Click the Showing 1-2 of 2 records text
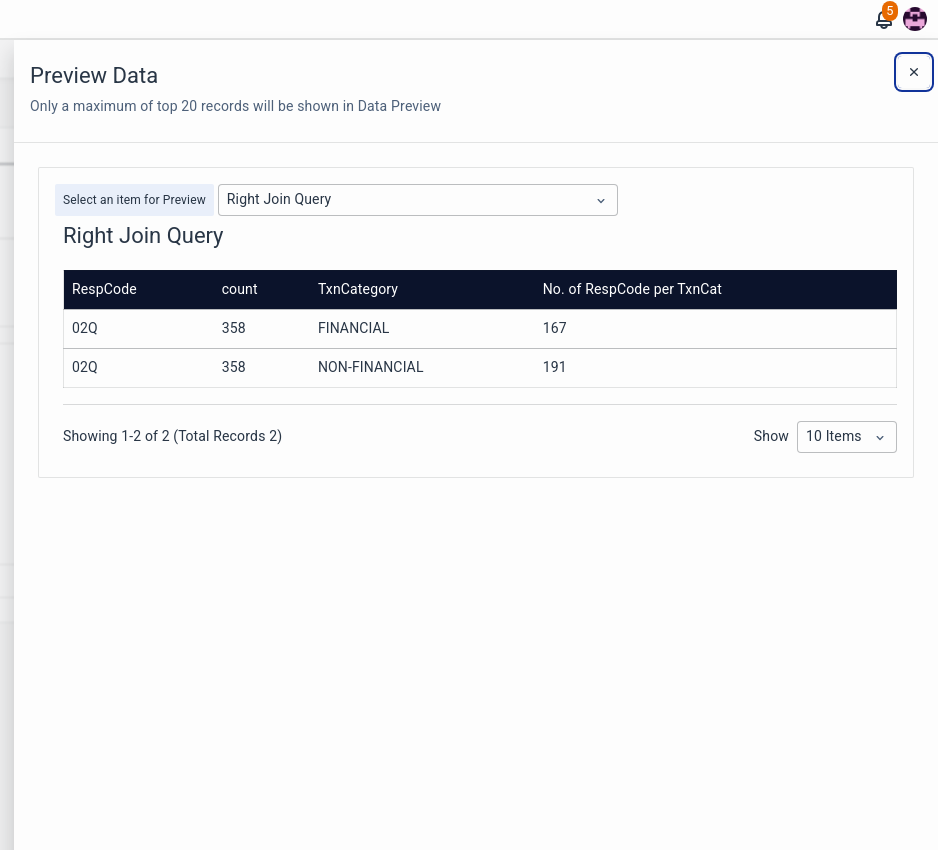The height and width of the screenshot is (850, 938). (172, 436)
